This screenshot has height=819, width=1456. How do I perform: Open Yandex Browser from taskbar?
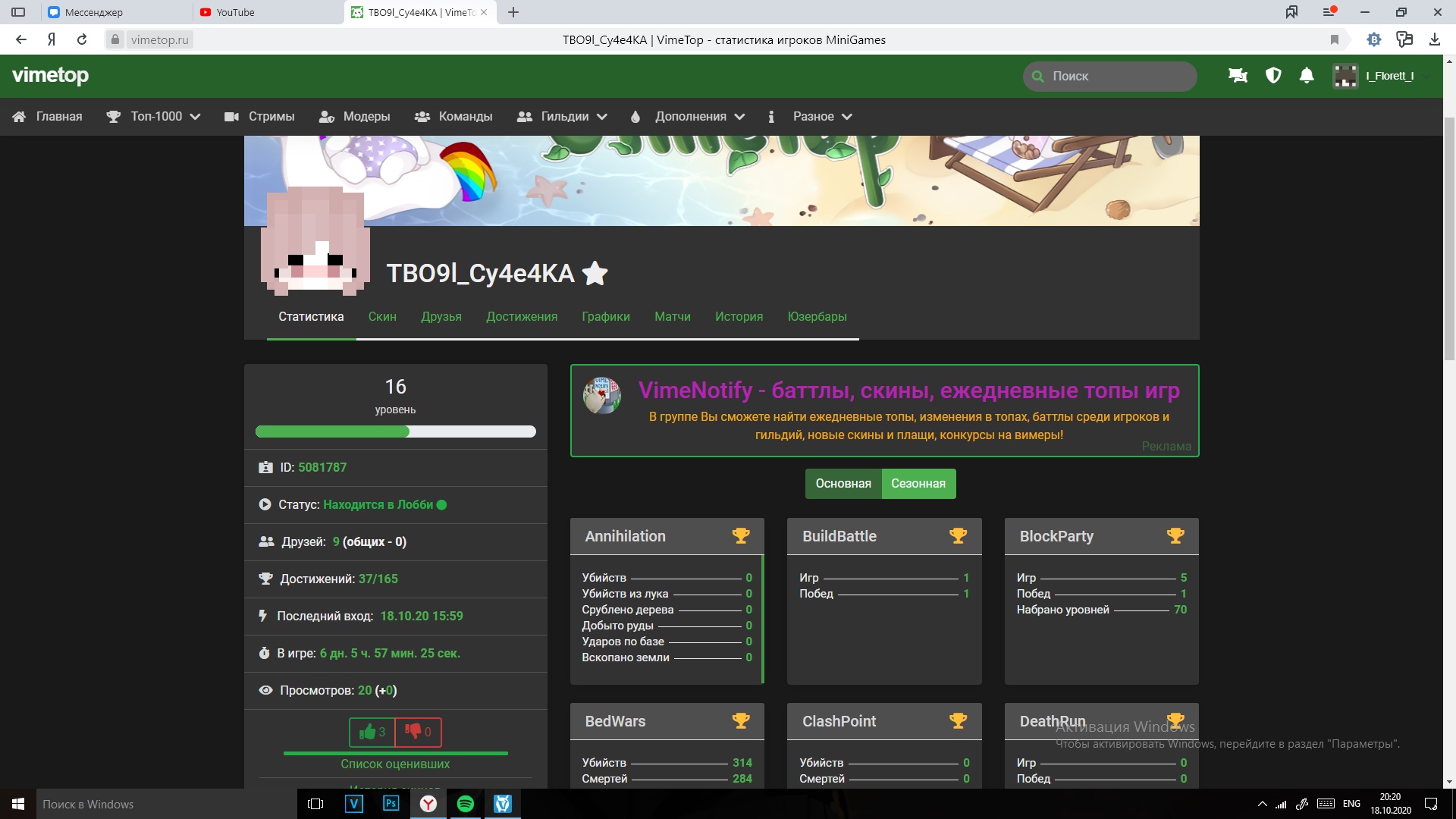click(x=428, y=804)
